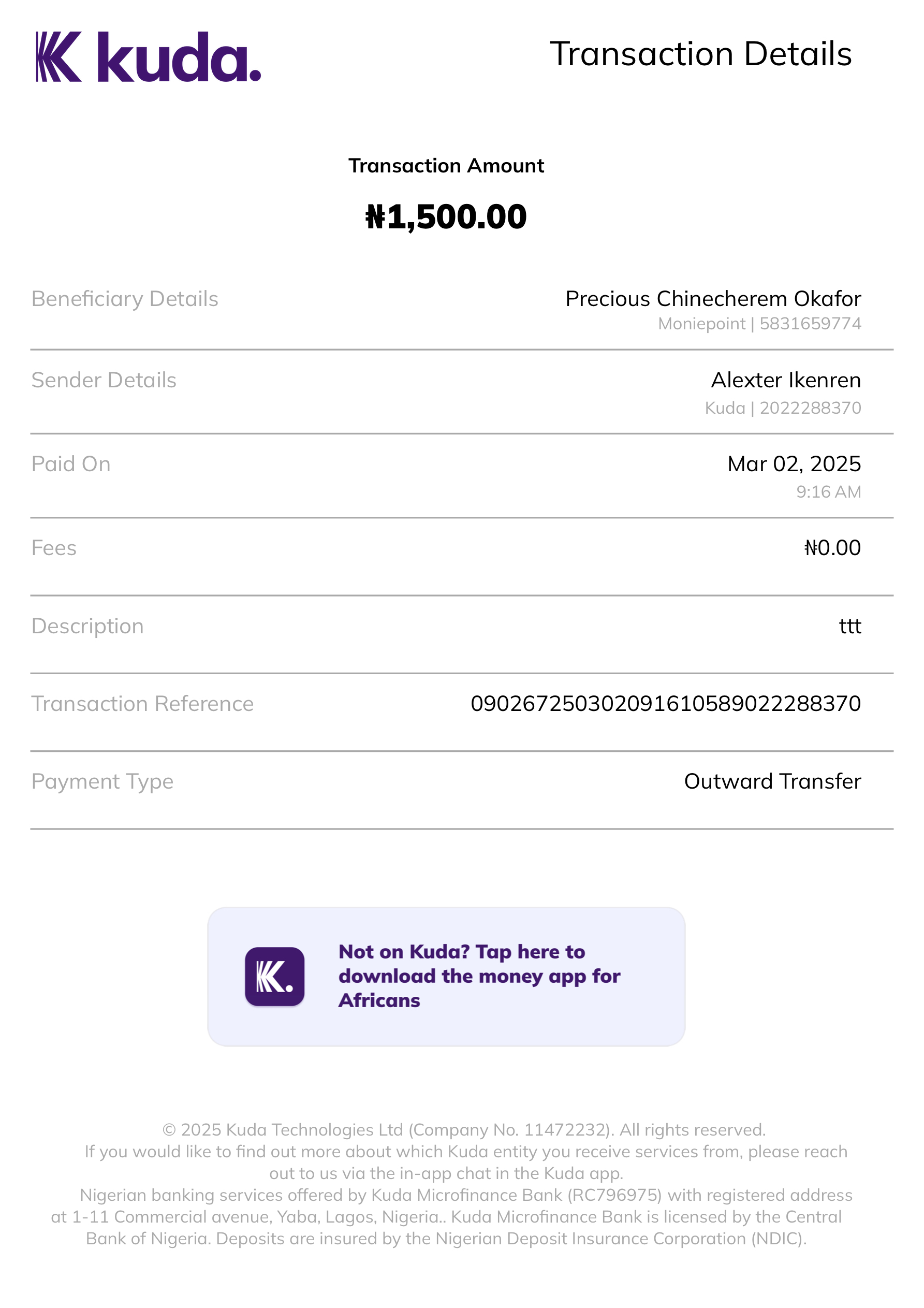Click the Transaction Details heading
Viewport: 924px width, 1308px height.
700,54
